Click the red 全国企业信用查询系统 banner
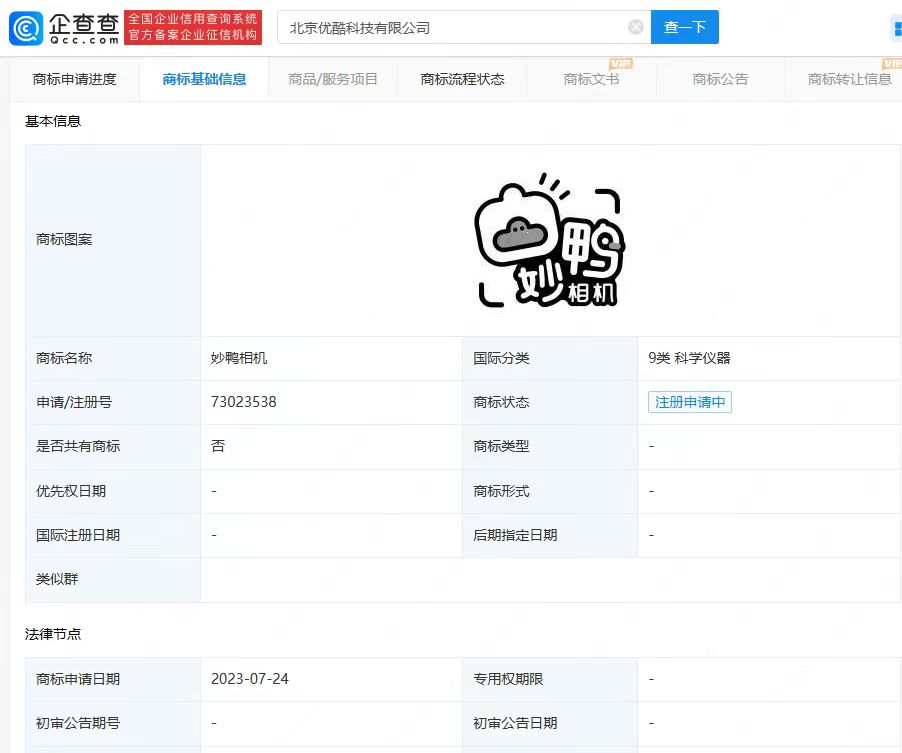Viewport: 902px width, 753px height. pos(193,27)
